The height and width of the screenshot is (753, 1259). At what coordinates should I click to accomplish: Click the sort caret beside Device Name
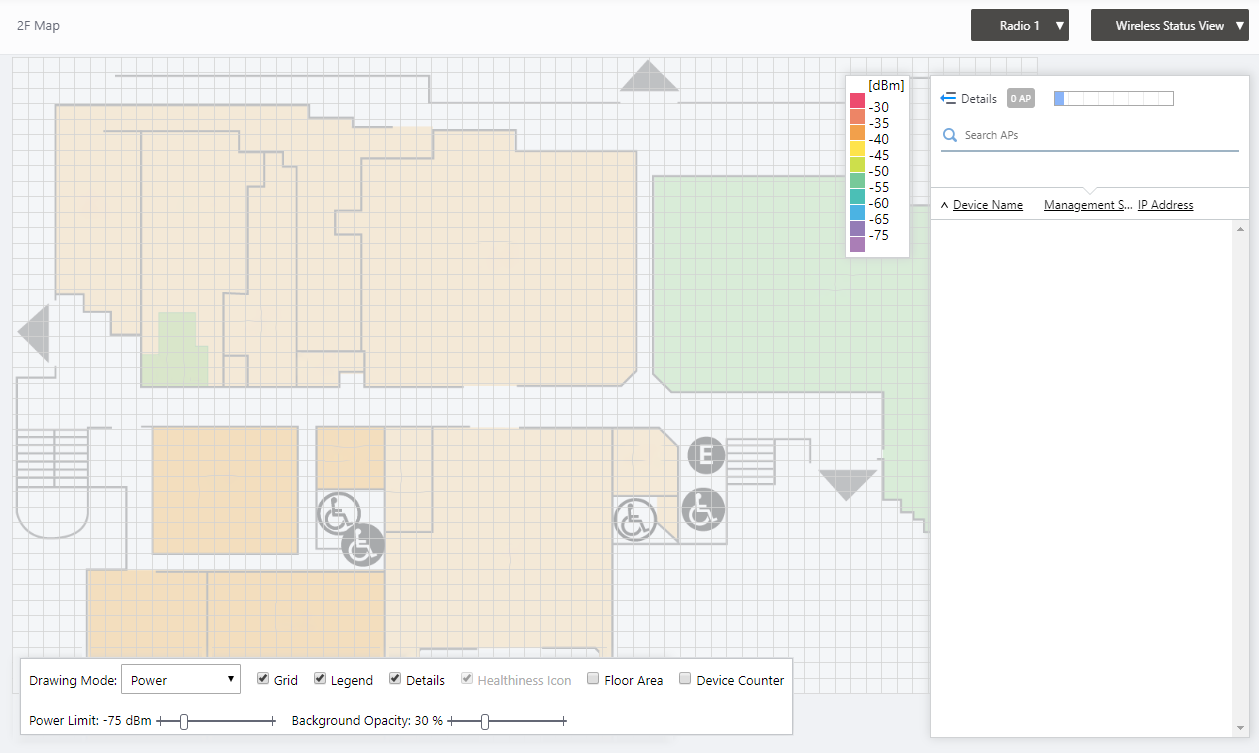tap(944, 206)
